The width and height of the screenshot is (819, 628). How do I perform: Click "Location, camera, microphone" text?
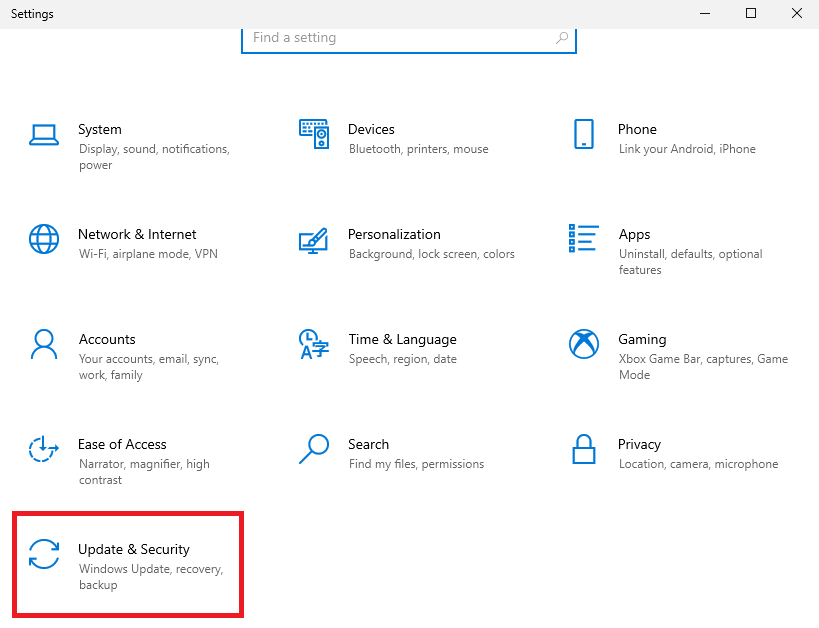pos(698,464)
